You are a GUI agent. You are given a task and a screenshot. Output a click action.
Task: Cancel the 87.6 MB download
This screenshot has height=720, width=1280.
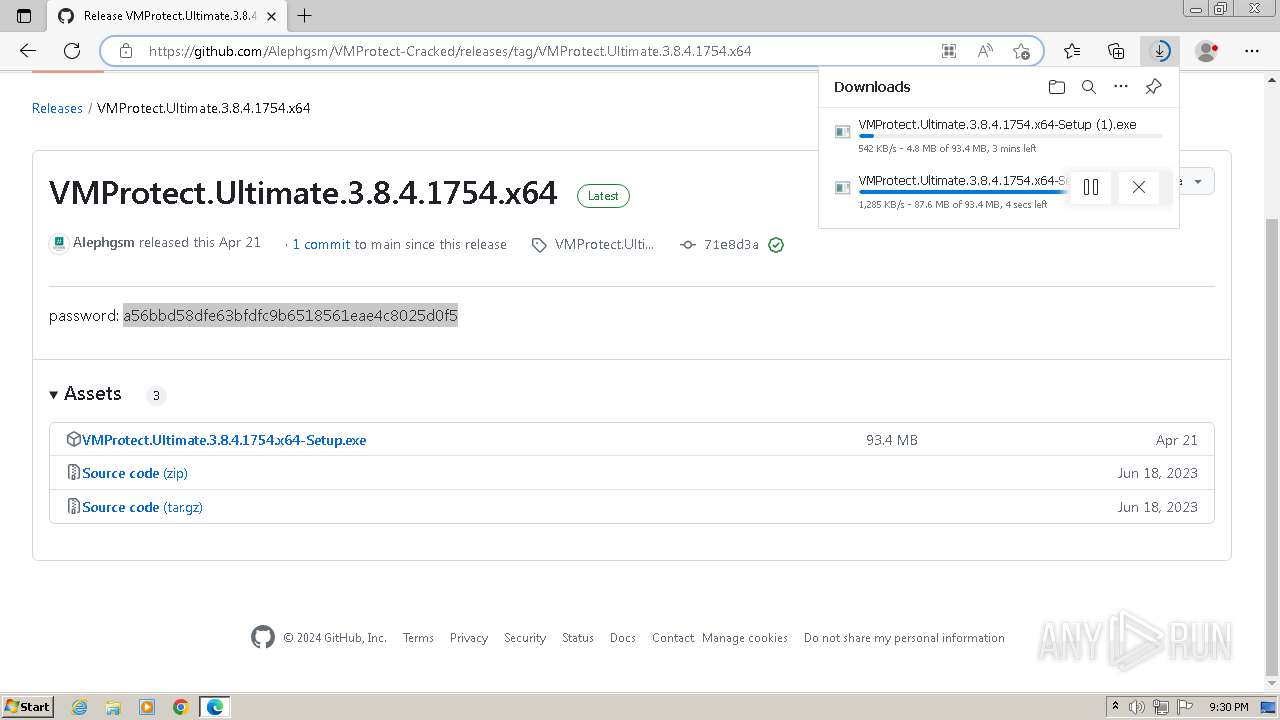pyautogui.click(x=1138, y=187)
